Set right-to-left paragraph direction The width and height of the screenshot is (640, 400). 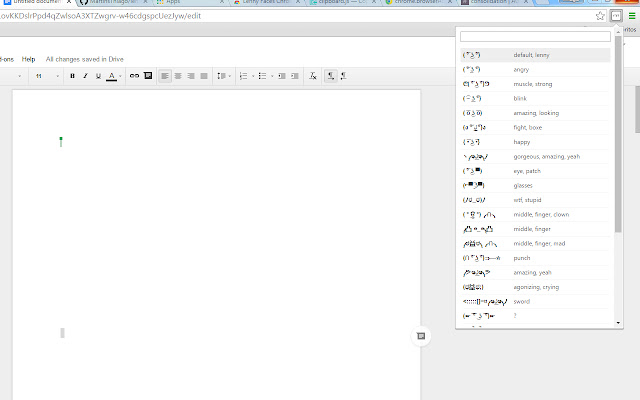344,76
